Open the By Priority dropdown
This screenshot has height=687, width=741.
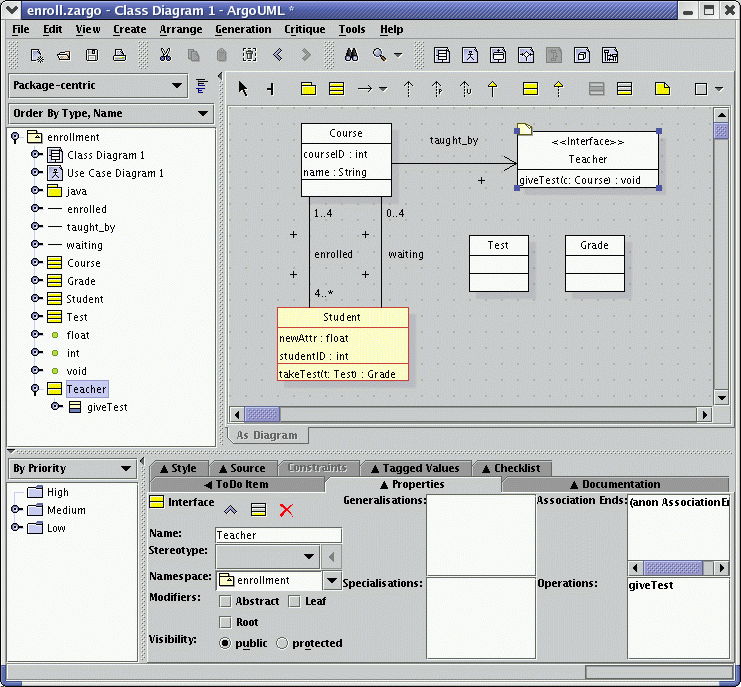72,468
